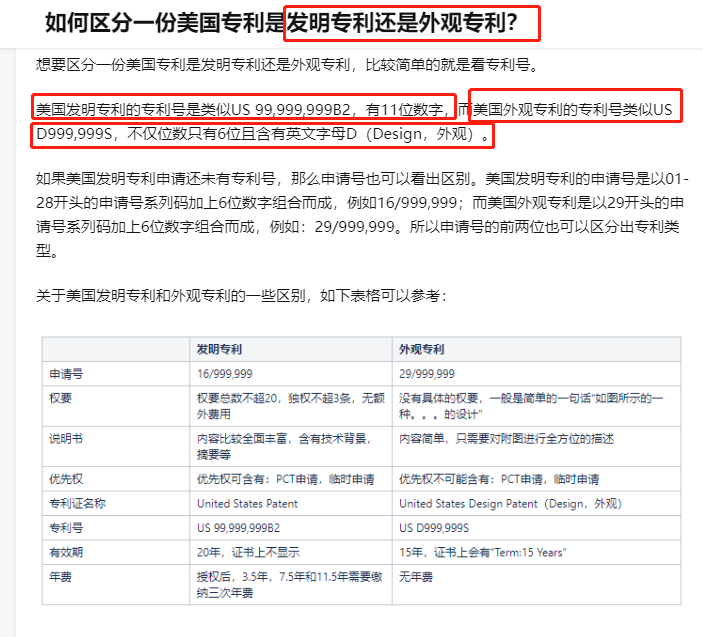
Task: Click paragraph starting '如果美国发明专利申请还未有专利号'
Action: [362, 215]
